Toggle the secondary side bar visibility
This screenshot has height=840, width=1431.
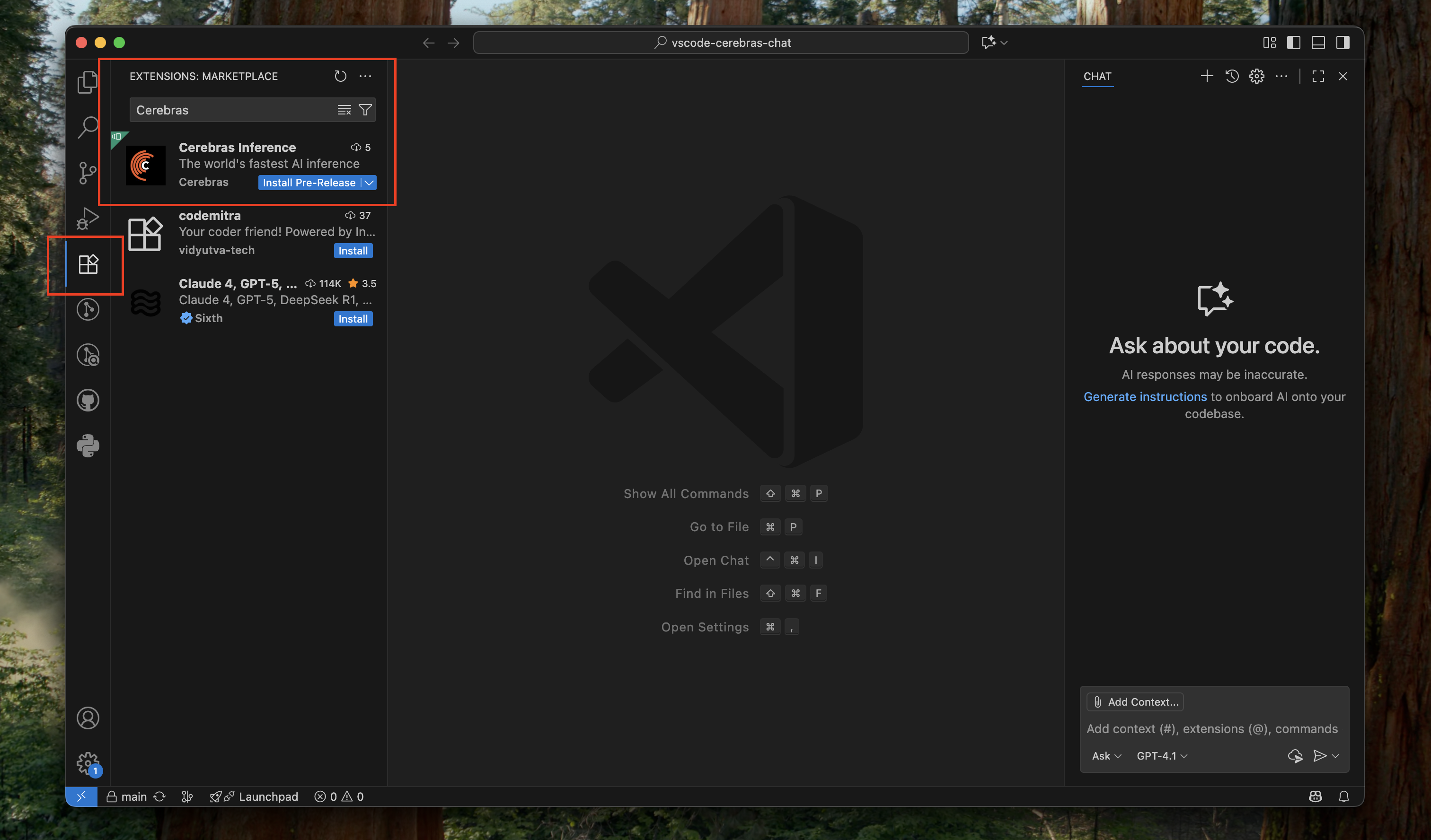click(x=1343, y=43)
